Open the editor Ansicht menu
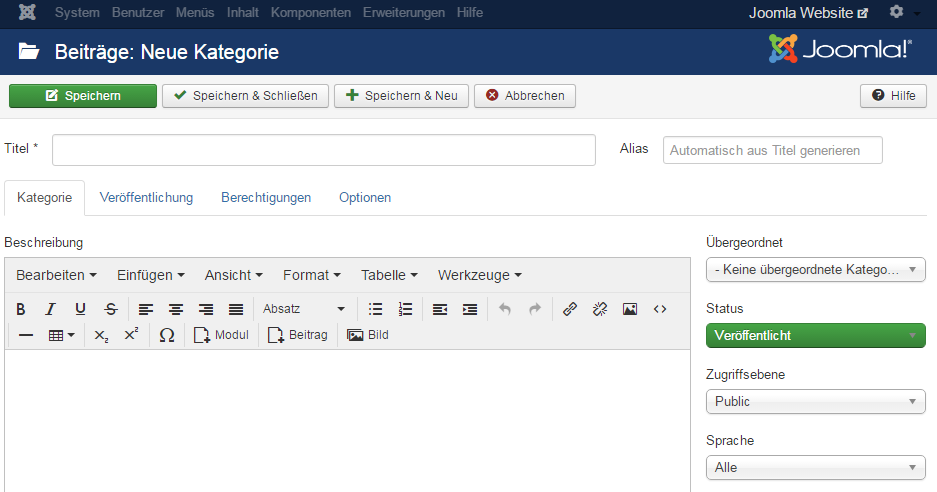The image size is (937, 492). click(x=234, y=275)
